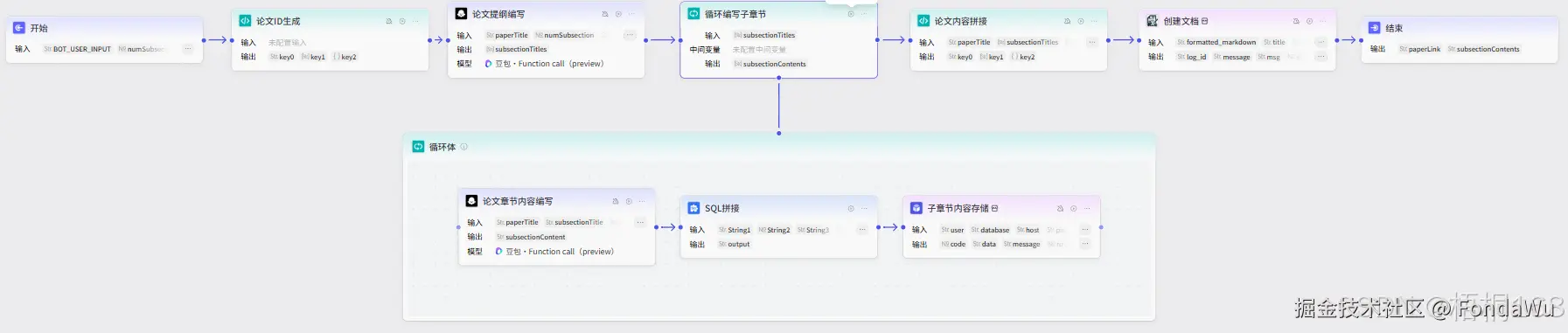Run test on the 论文内容拼接 node
The height and width of the screenshot is (333, 1568).
point(1081,21)
